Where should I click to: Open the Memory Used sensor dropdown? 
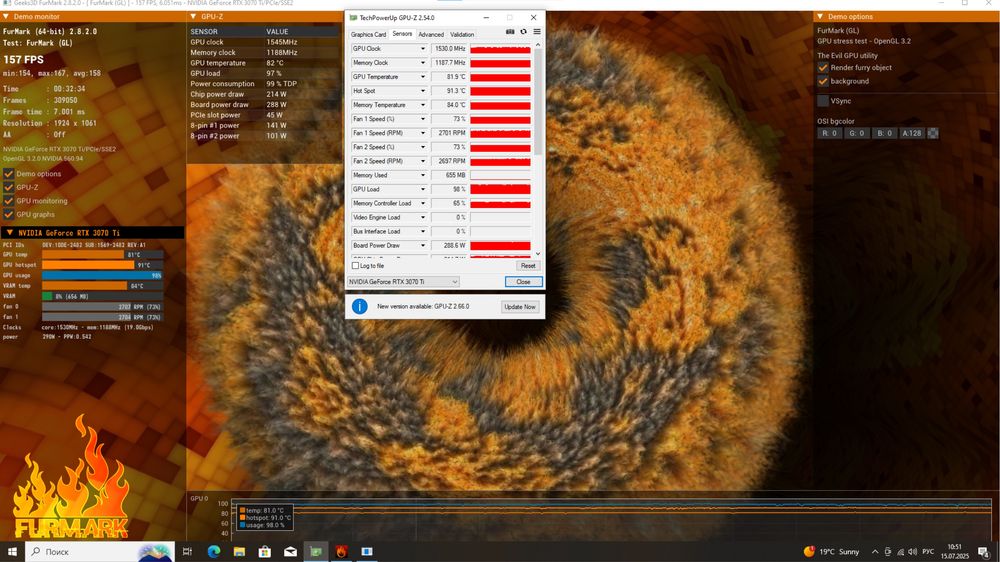[x=422, y=175]
